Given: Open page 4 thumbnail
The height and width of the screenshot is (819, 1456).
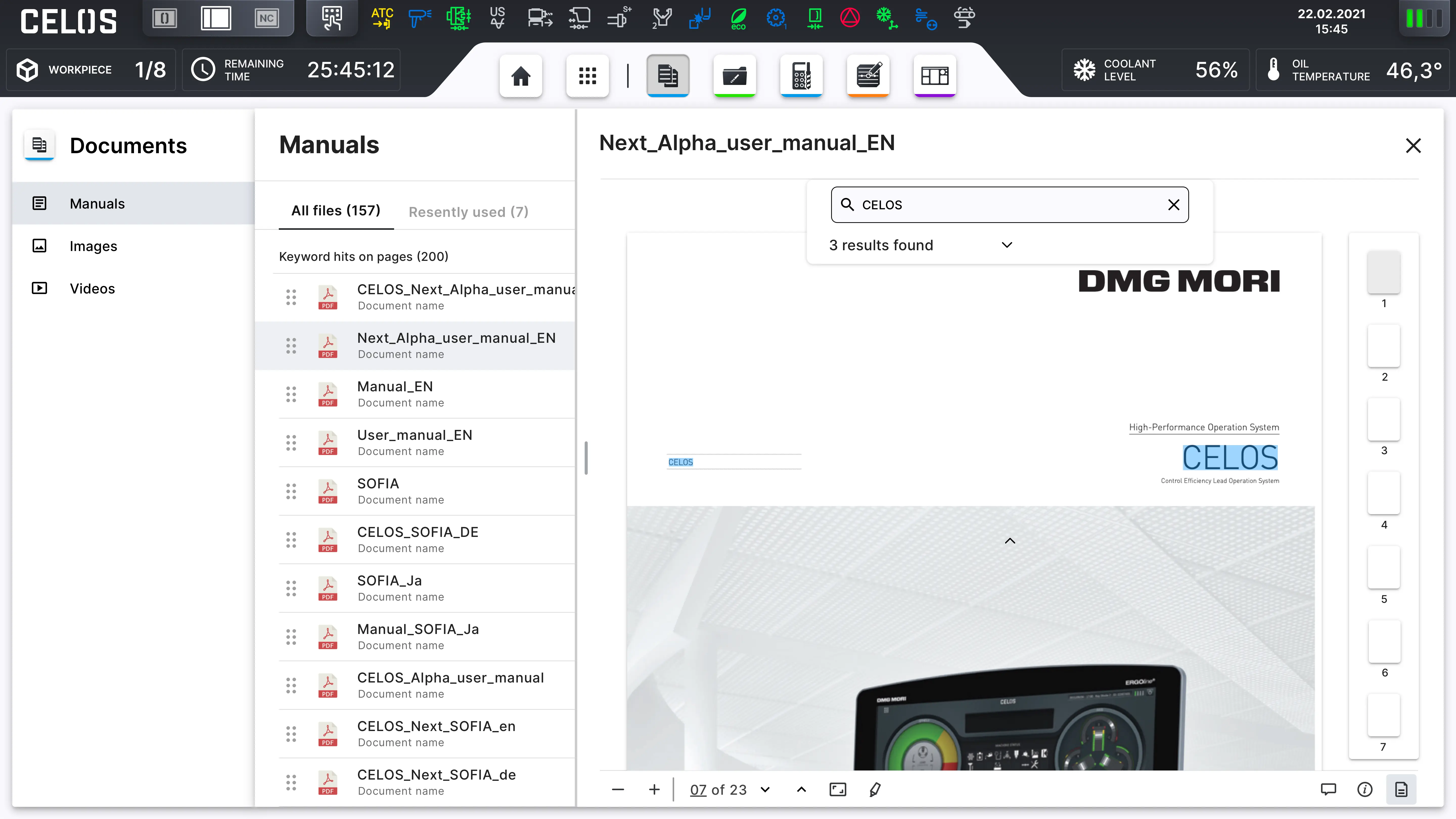Looking at the screenshot, I should click(x=1384, y=493).
